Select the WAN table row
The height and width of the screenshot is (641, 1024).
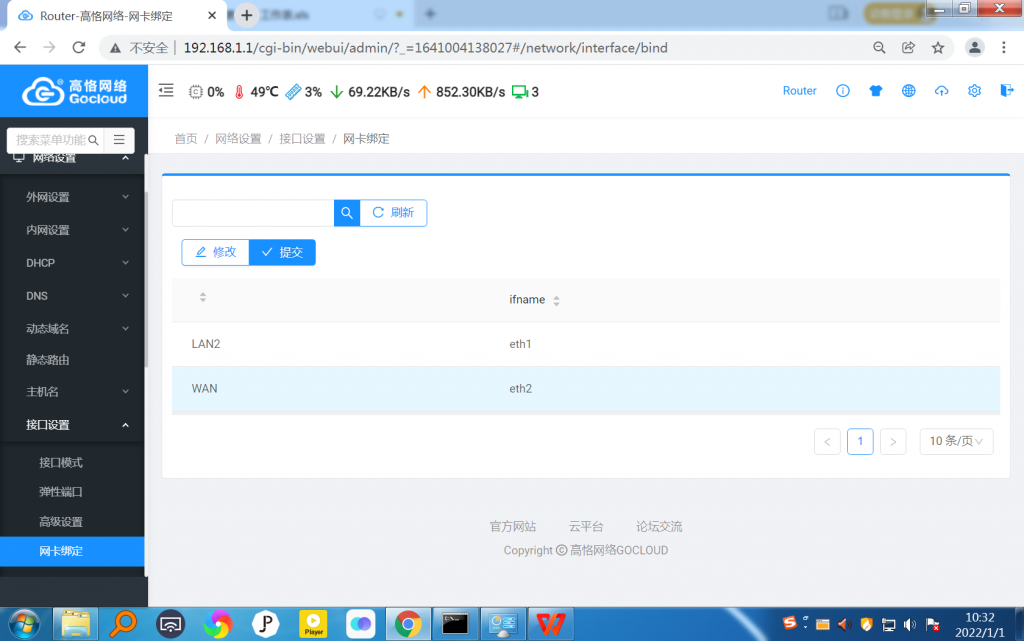586,388
